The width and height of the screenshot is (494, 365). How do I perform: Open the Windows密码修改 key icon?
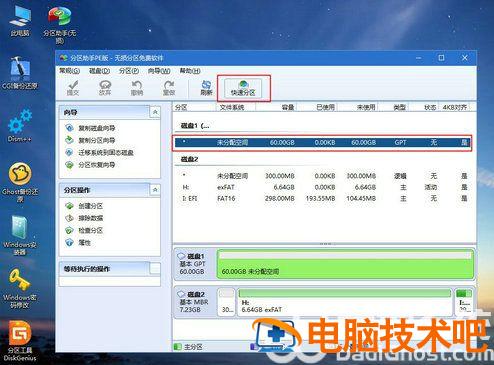point(20,288)
